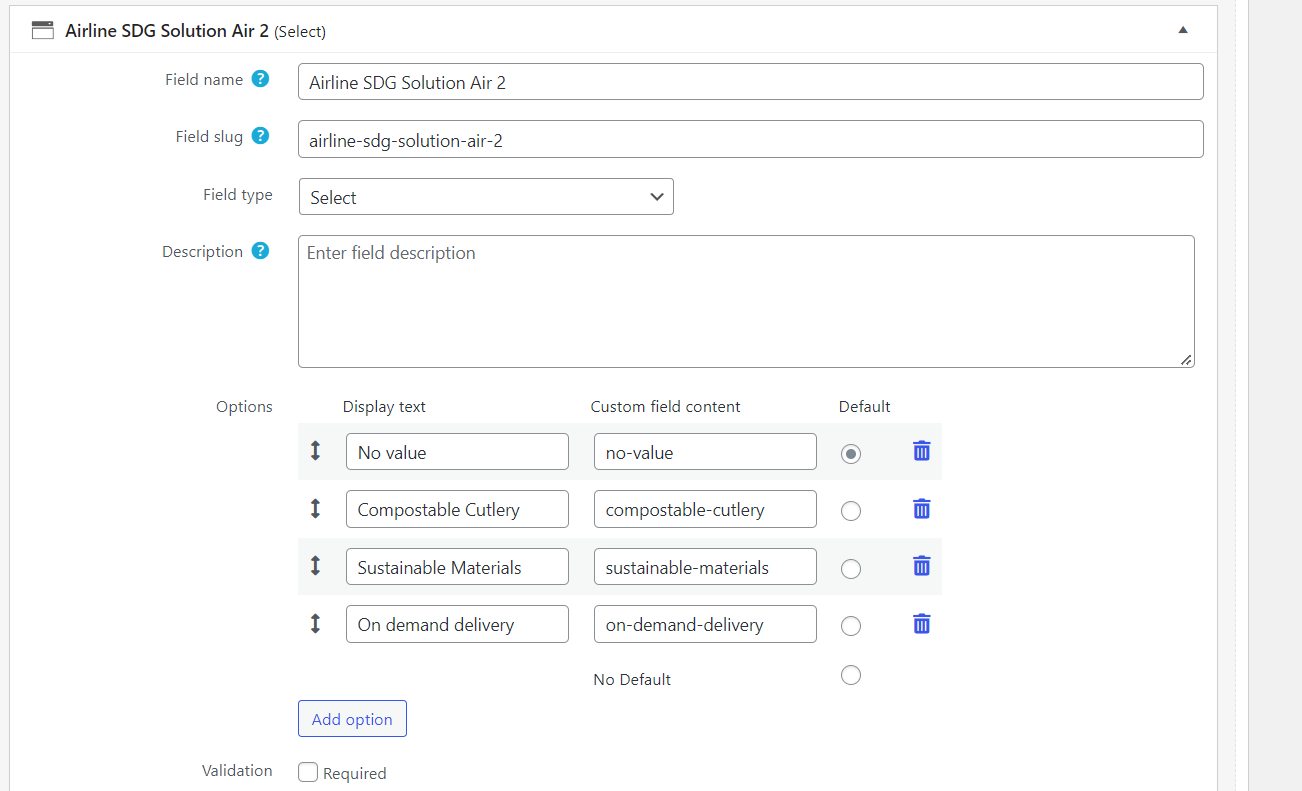The width and height of the screenshot is (1302, 791).
Task: Click the Field type label
Action: click(237, 194)
